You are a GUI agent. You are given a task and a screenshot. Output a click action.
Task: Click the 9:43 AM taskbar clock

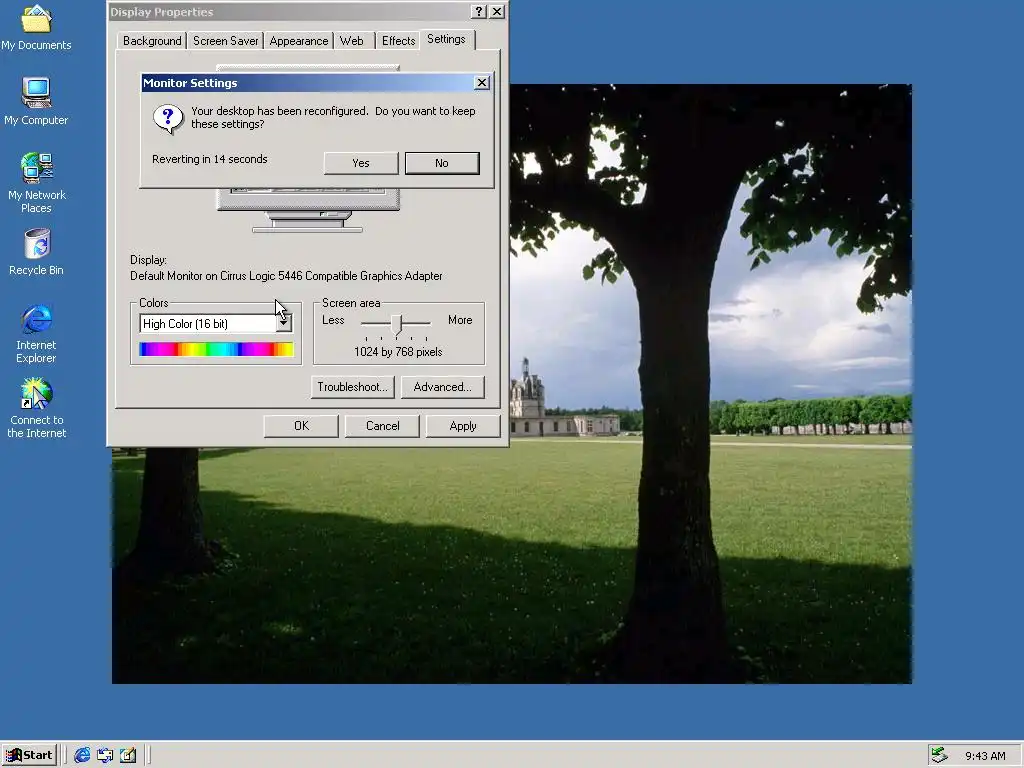(x=985, y=756)
